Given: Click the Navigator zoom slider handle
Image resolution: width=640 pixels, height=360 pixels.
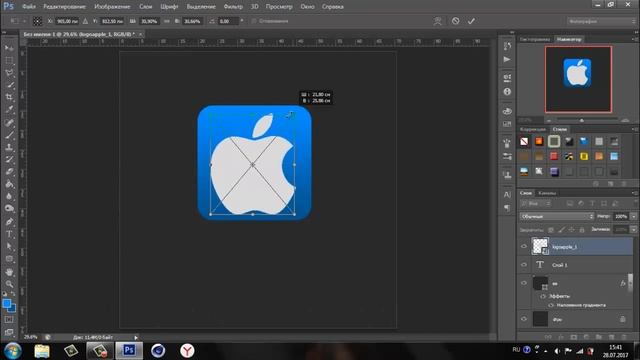Looking at the screenshot, I should 582,120.
